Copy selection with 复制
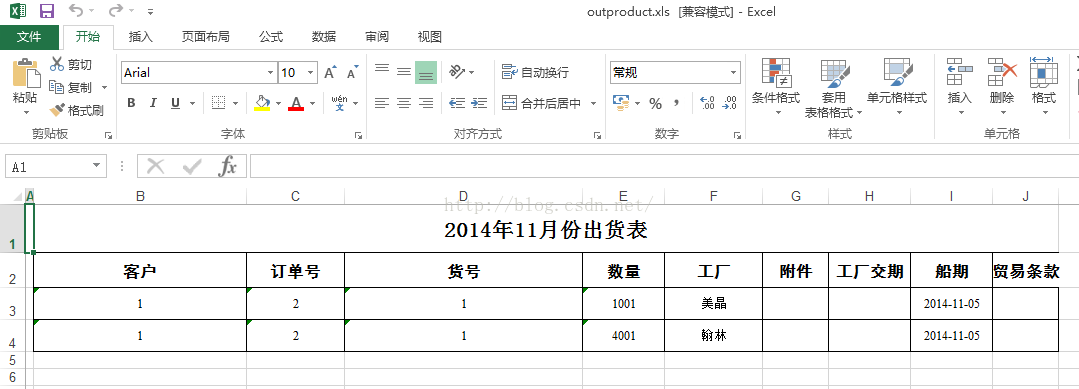Screen dimensions: 1079x389 coord(71,87)
